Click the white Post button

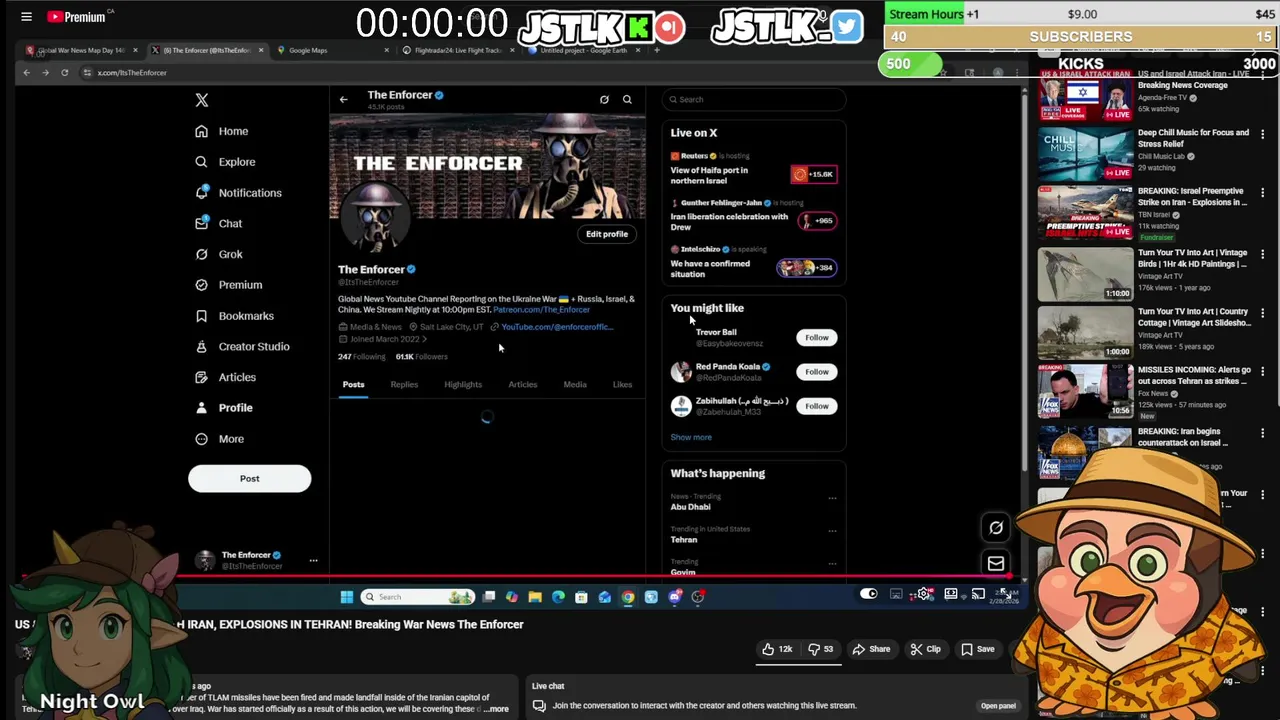pyautogui.click(x=249, y=479)
